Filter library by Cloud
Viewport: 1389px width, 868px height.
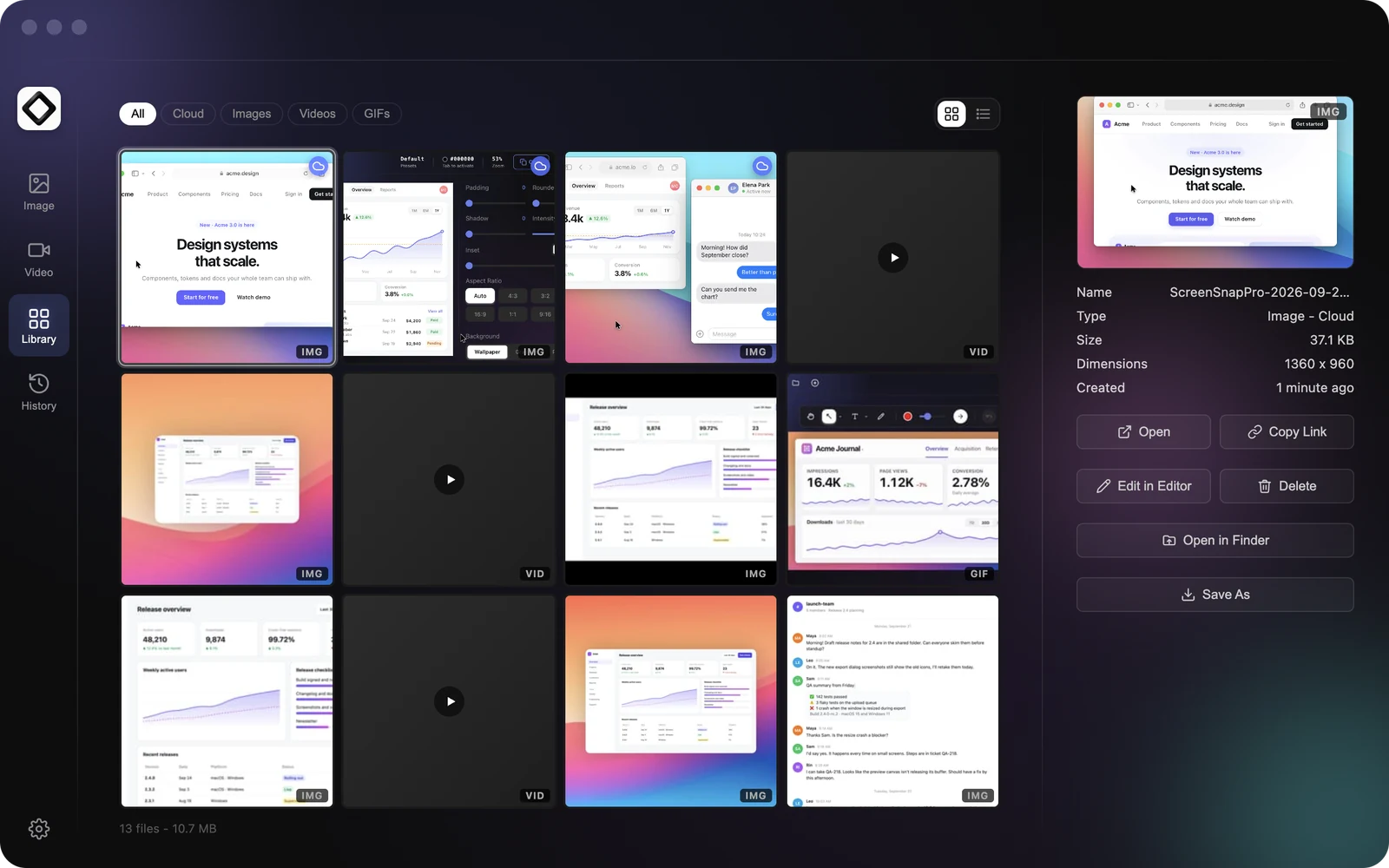pos(188,114)
